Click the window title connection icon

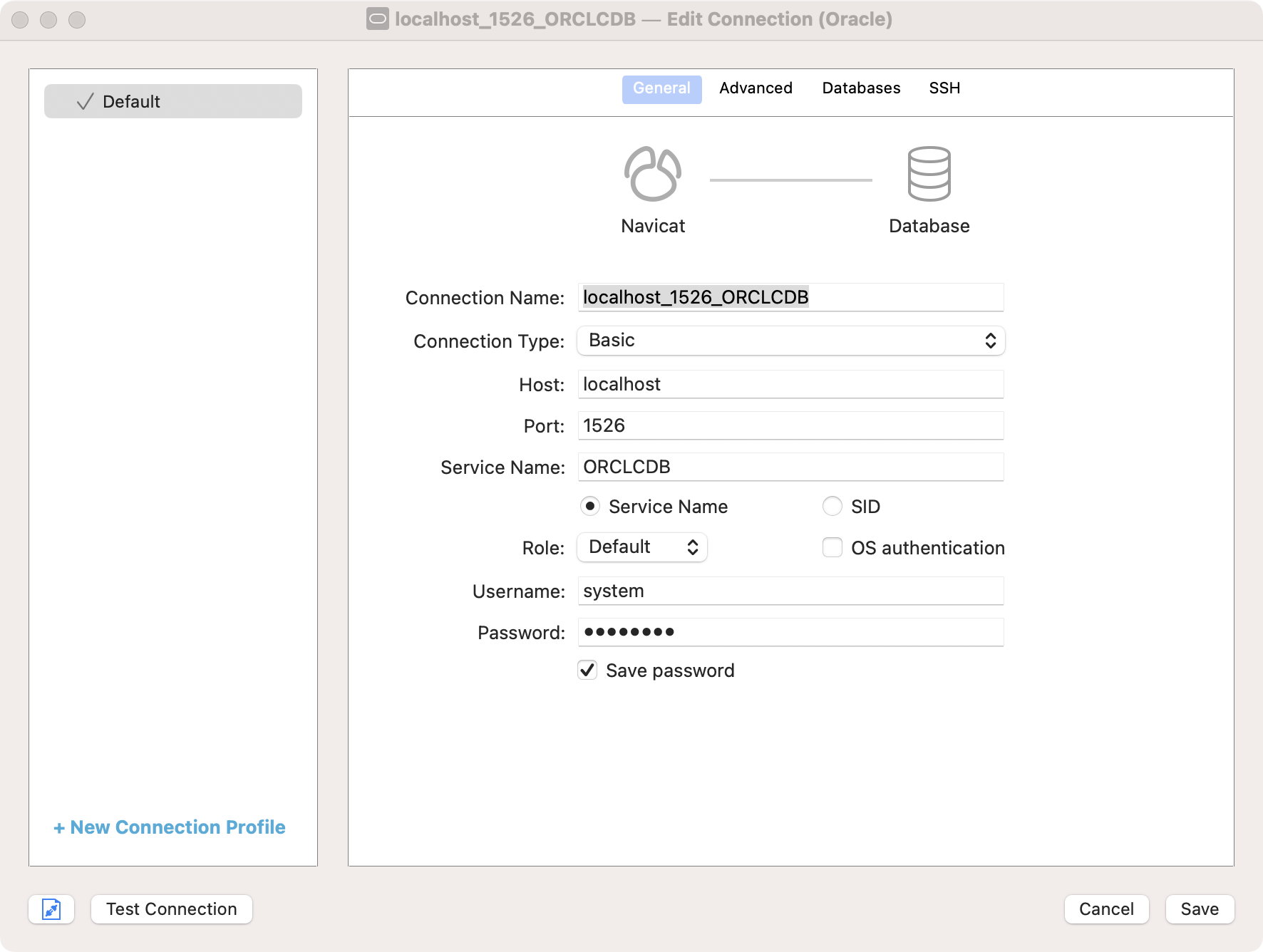click(x=377, y=19)
